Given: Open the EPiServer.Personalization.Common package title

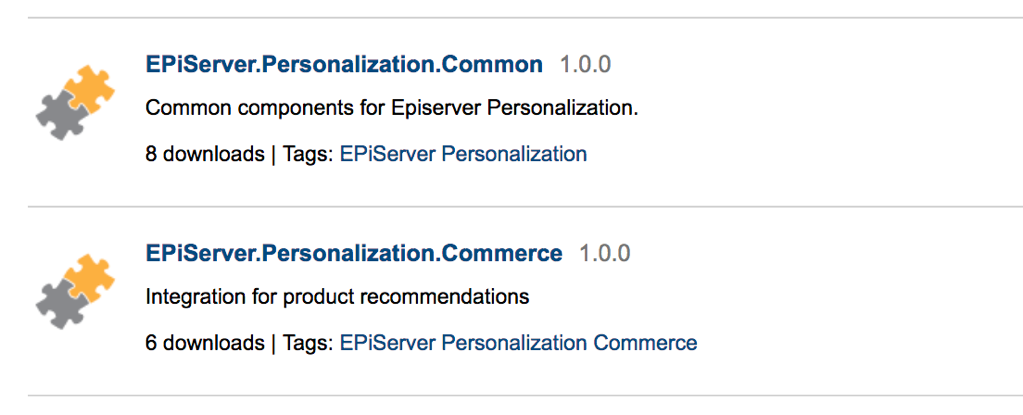Looking at the screenshot, I should tap(344, 65).
